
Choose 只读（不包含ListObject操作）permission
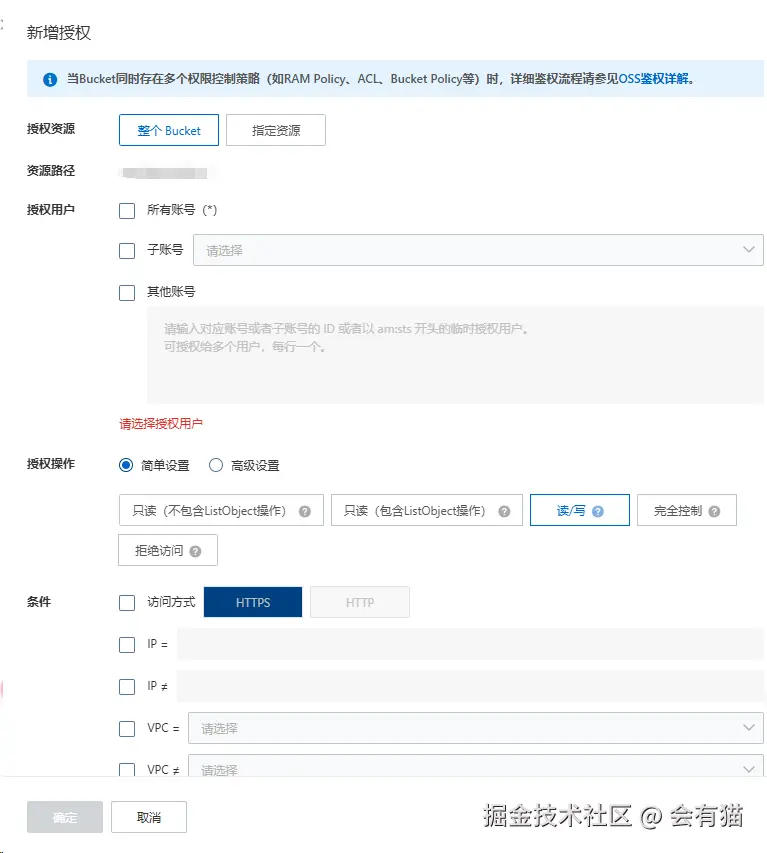[221, 510]
